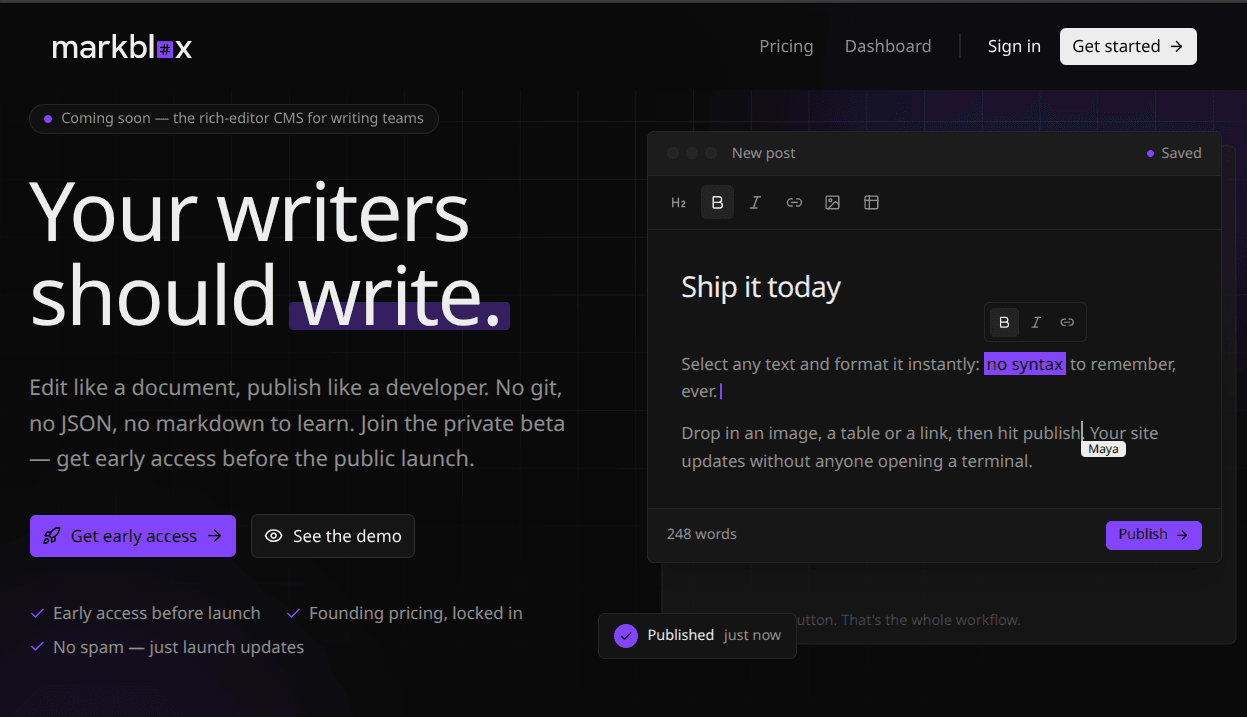Click the arrow icon in Publish button
Viewport: 1247px width, 717px height.
pos(1182,535)
